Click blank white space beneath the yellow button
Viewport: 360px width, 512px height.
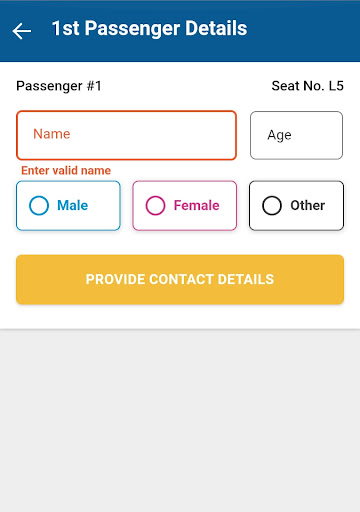180,317
